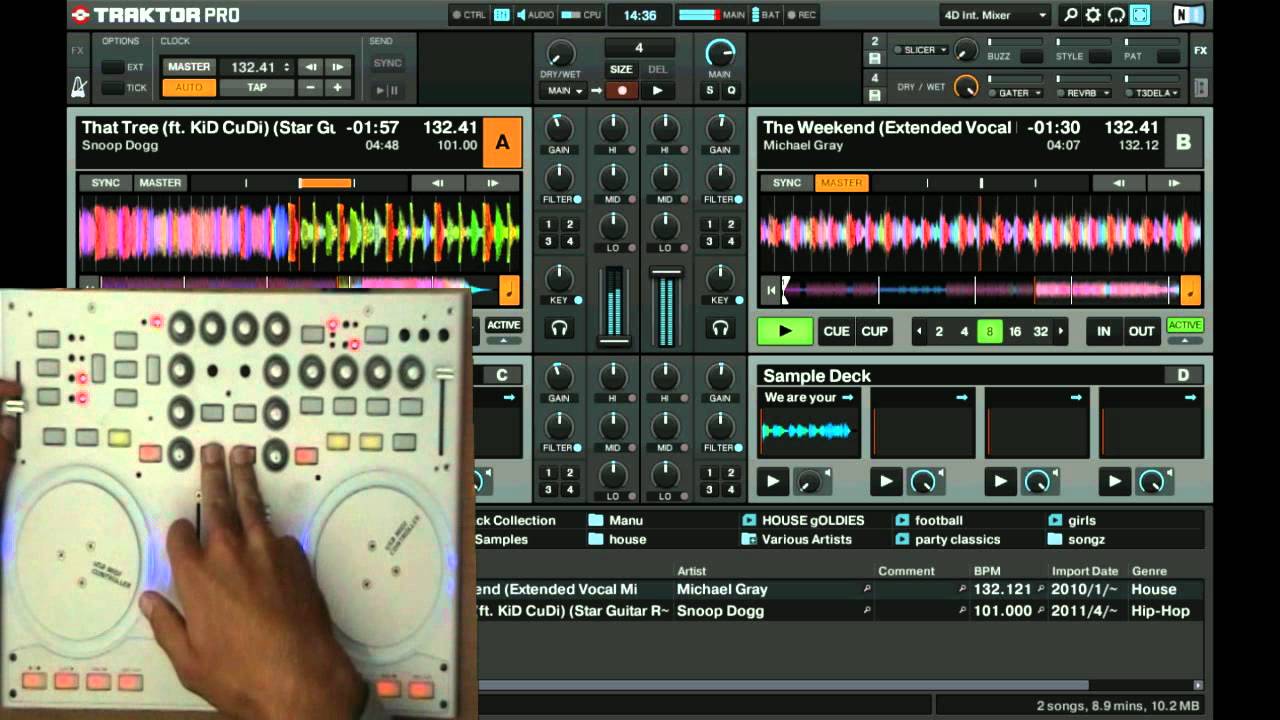
Task: Select loop size 32 on Deck B
Action: click(x=1041, y=331)
